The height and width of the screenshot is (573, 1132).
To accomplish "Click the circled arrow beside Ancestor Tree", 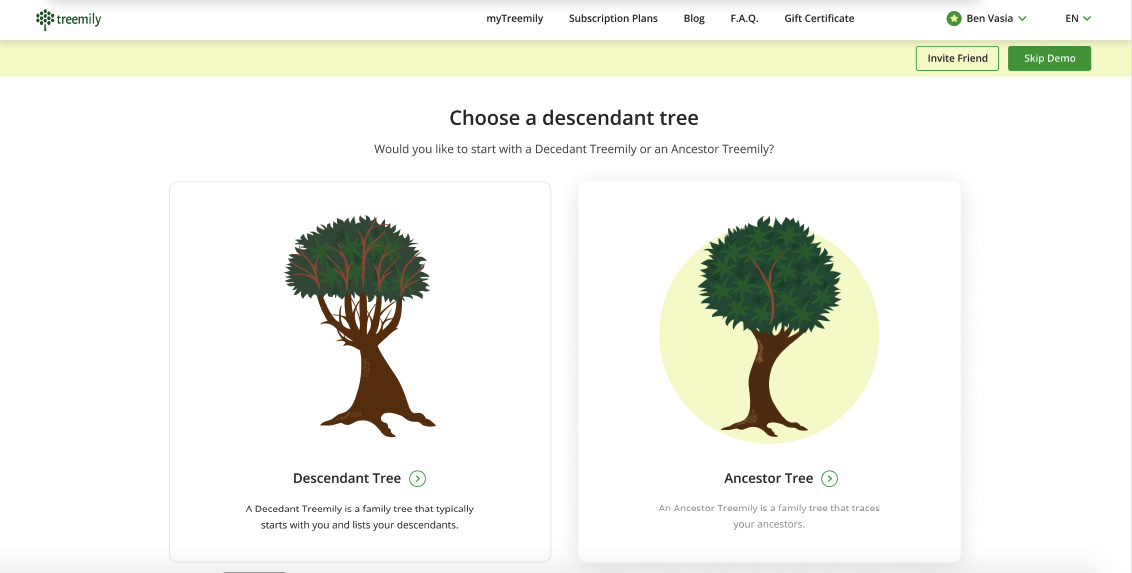I will point(829,479).
